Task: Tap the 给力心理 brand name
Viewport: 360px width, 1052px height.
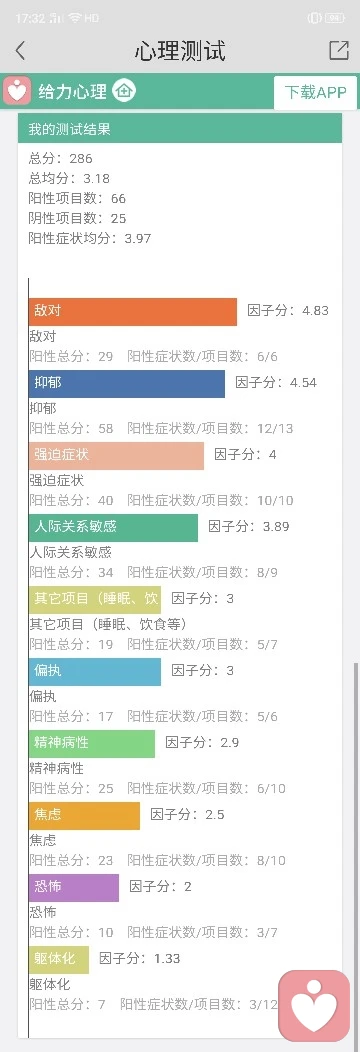Action: coord(72,91)
